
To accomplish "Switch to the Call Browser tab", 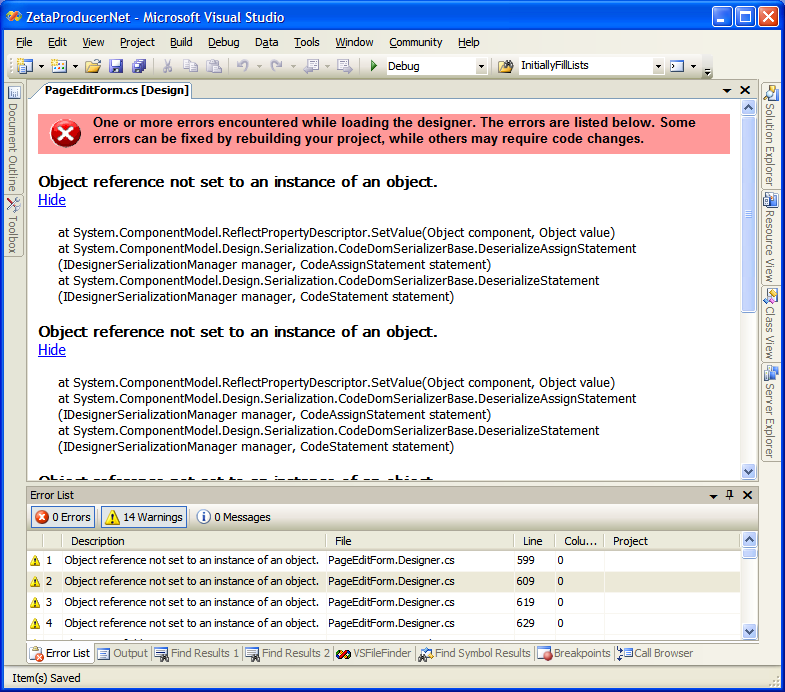I will click(655, 653).
